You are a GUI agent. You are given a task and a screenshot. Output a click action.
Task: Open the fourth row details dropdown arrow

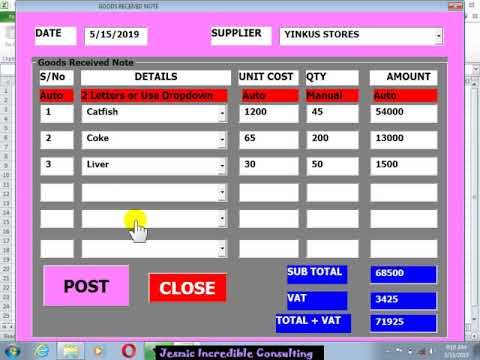click(x=222, y=192)
